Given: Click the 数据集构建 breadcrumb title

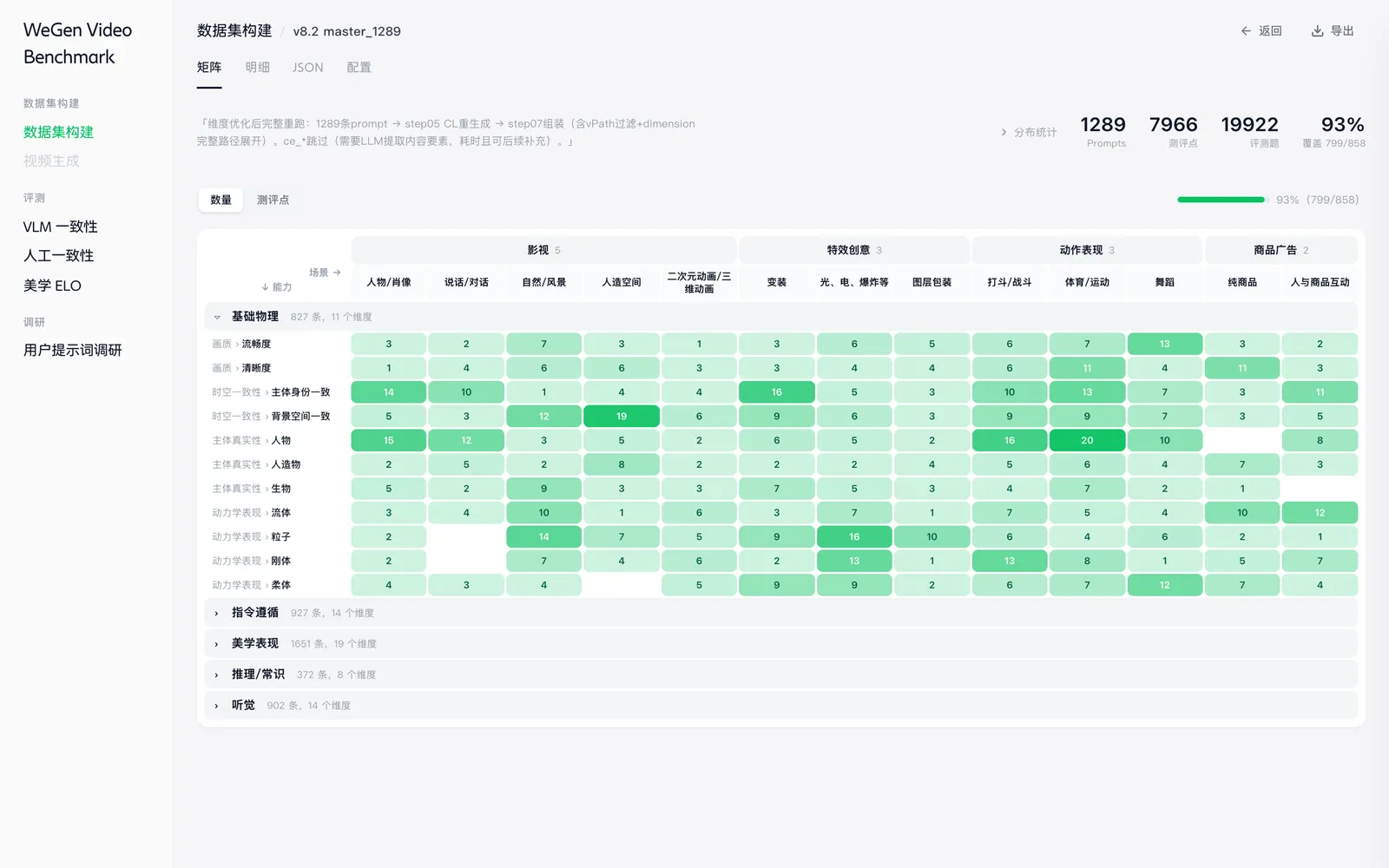Looking at the screenshot, I should click(234, 31).
